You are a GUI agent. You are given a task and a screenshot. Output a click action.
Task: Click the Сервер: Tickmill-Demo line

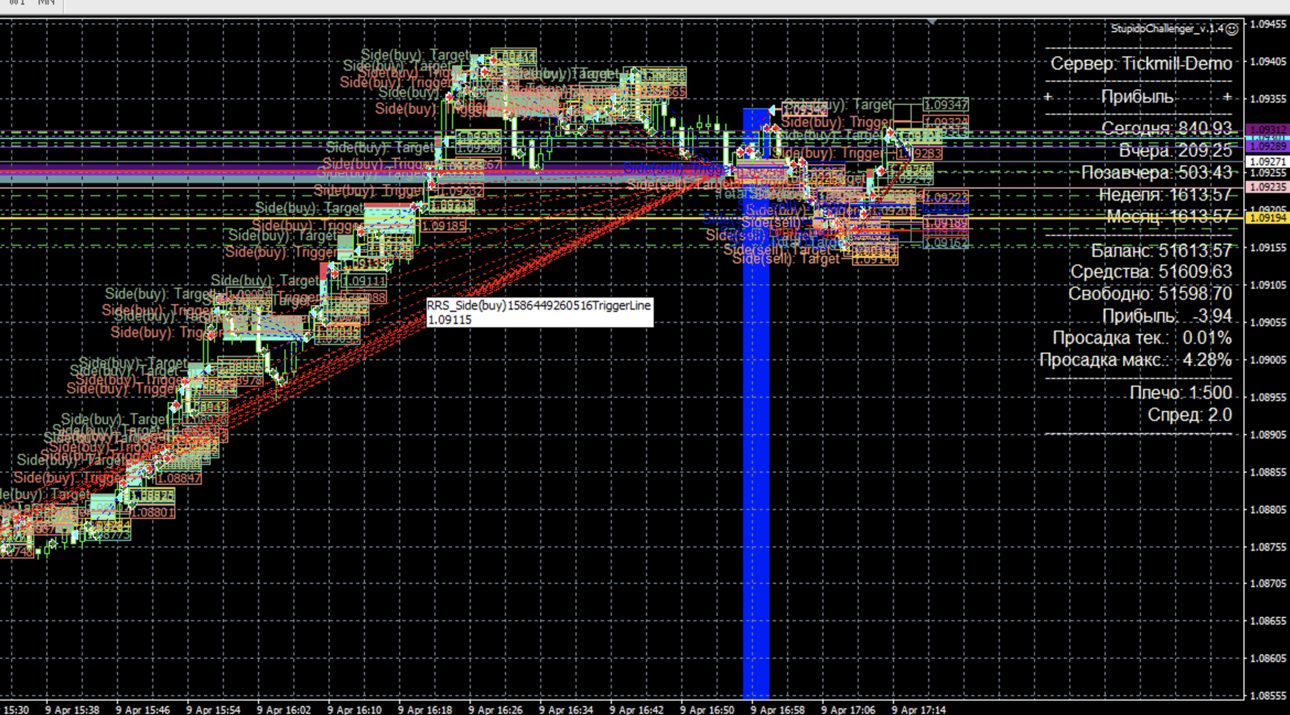1141,63
